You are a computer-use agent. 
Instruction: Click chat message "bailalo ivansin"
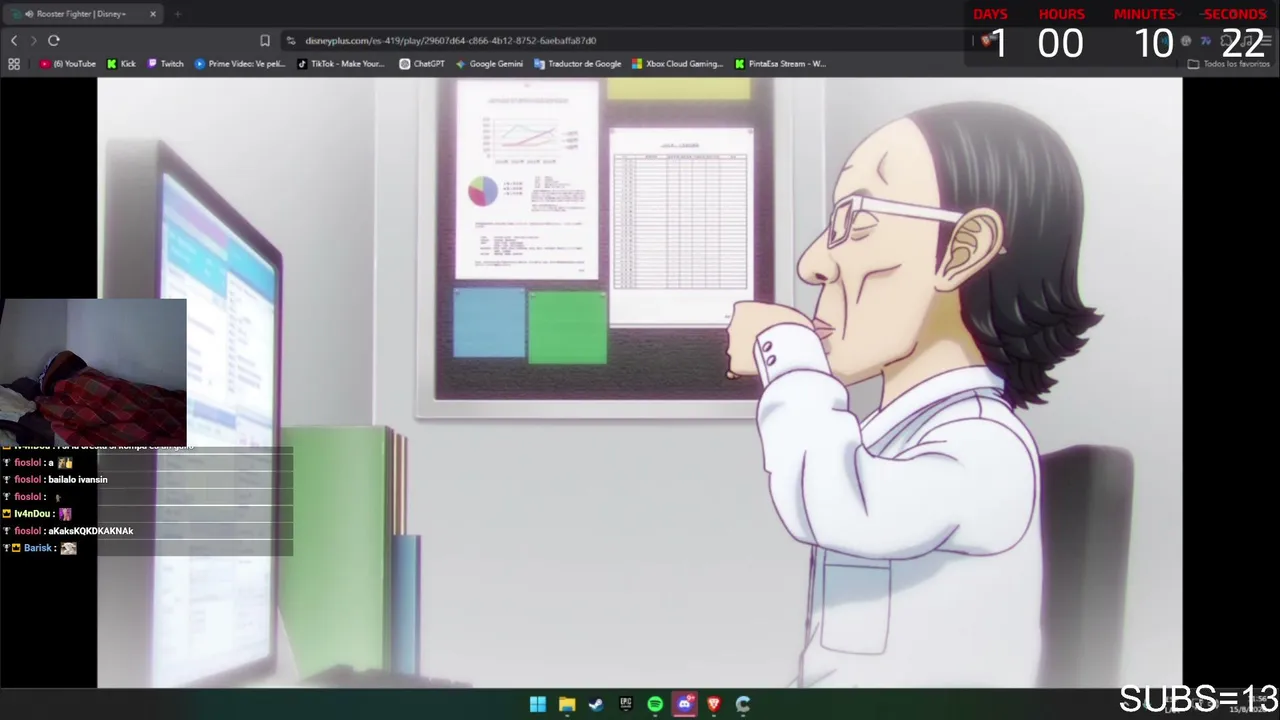78,480
